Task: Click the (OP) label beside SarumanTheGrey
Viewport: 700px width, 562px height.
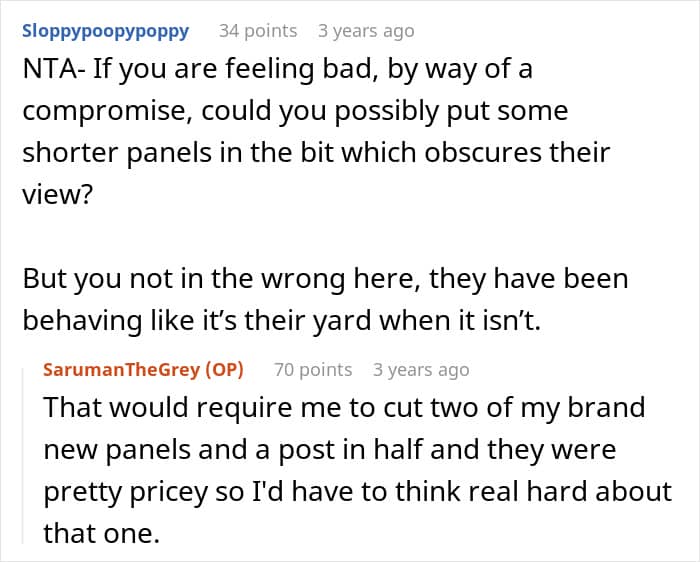Action: pyautogui.click(x=224, y=370)
